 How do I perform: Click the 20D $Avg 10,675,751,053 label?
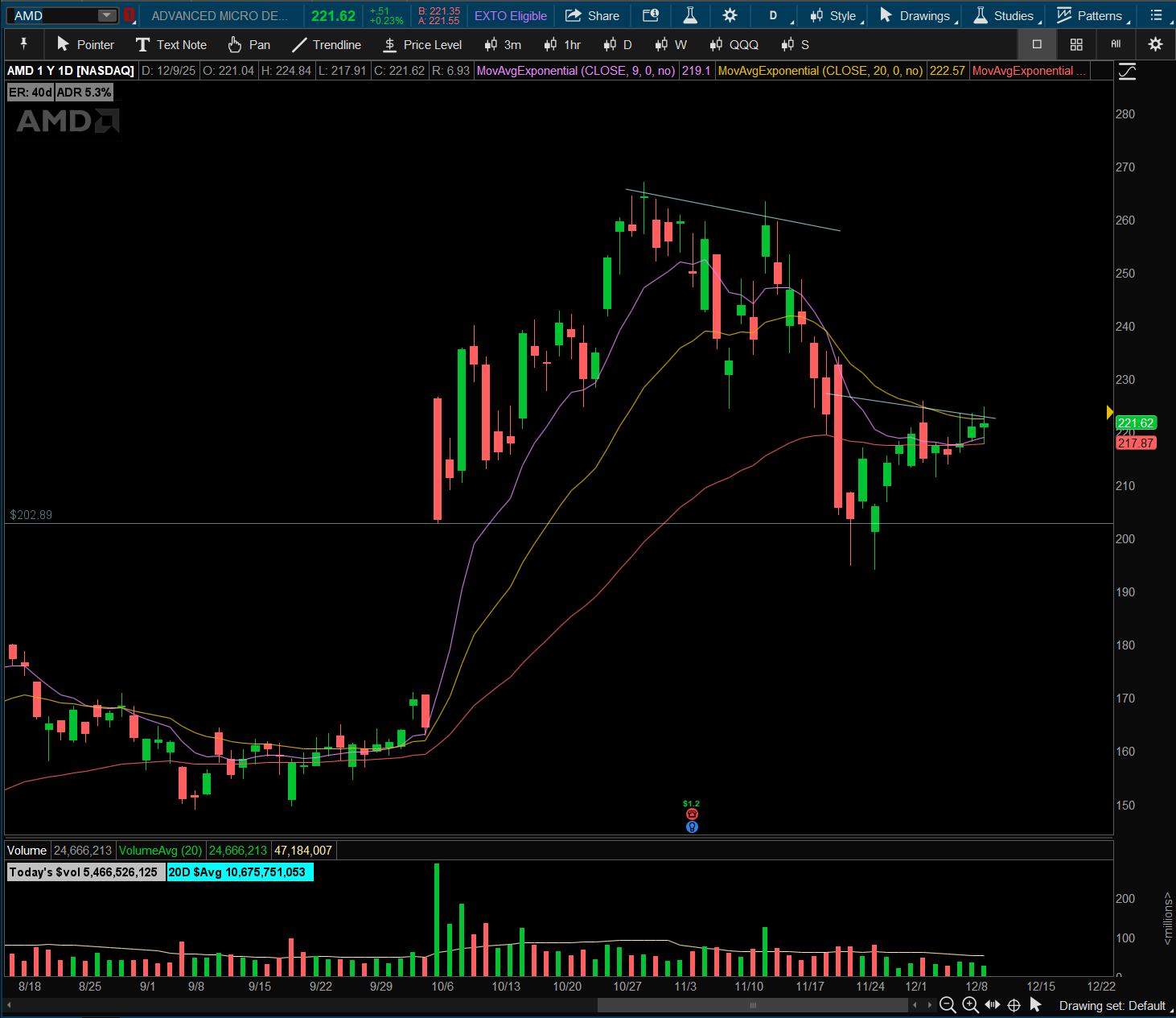point(239,872)
